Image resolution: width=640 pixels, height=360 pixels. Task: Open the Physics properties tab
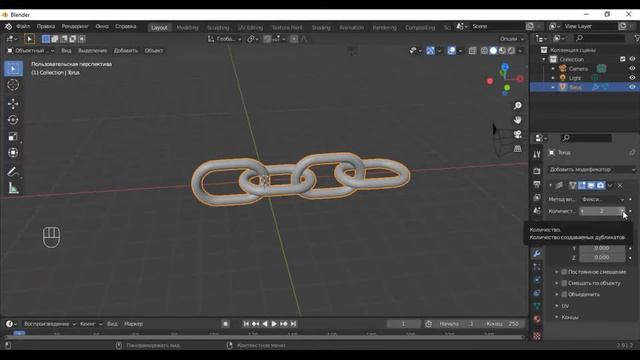537,280
